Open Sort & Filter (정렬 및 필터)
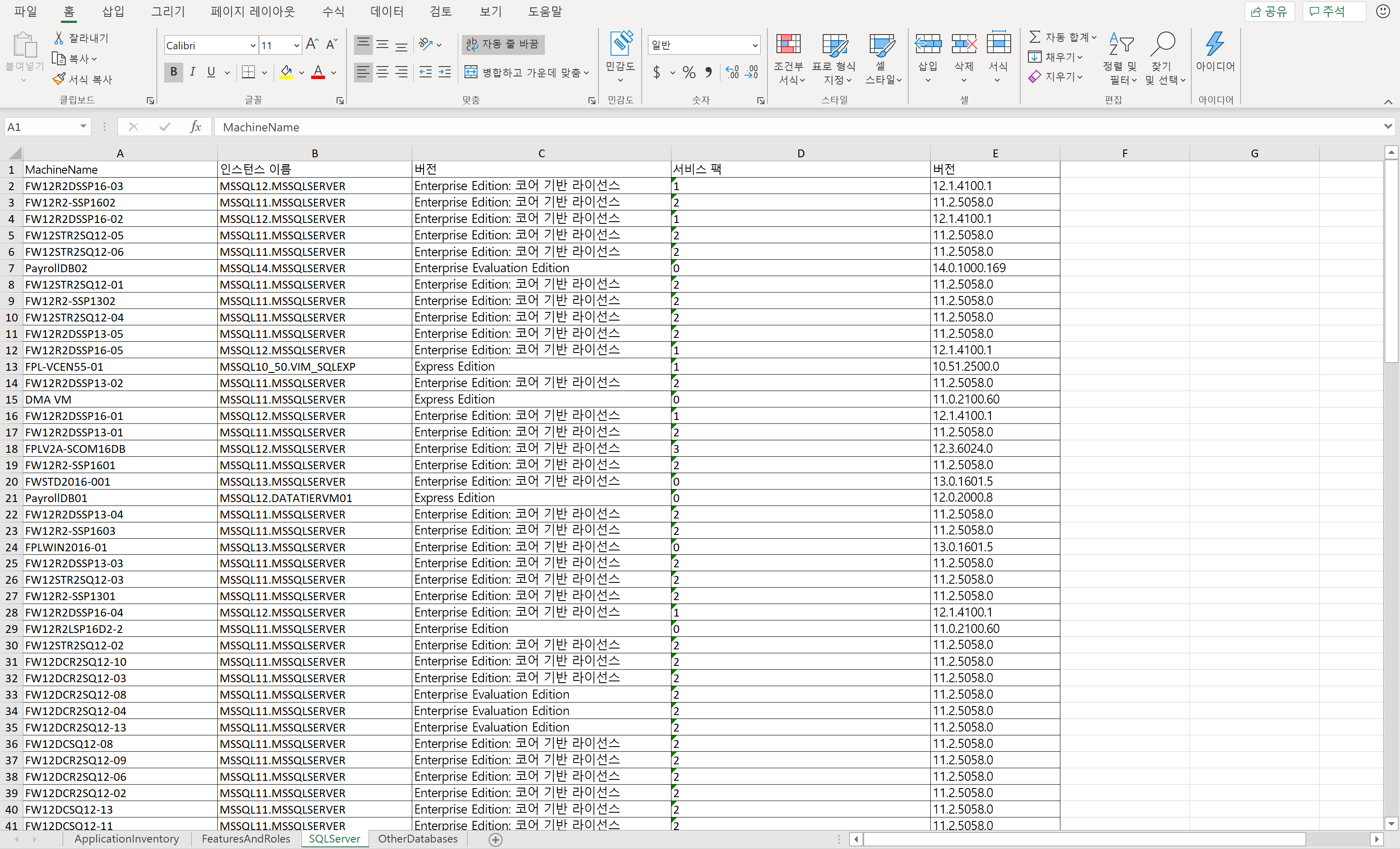This screenshot has height=849, width=1400. pyautogui.click(x=1120, y=58)
